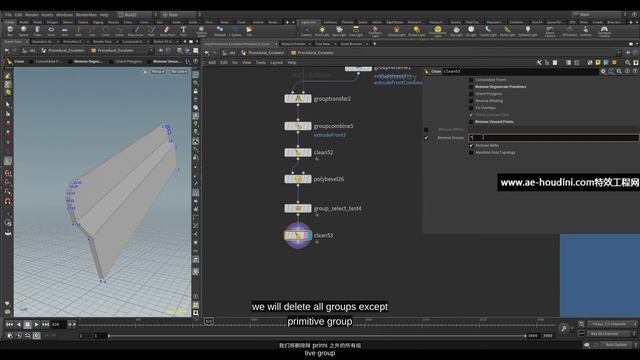Select the Gamepad Camera shelf tool
This screenshot has height=360, width=640.
click(x=604, y=31)
